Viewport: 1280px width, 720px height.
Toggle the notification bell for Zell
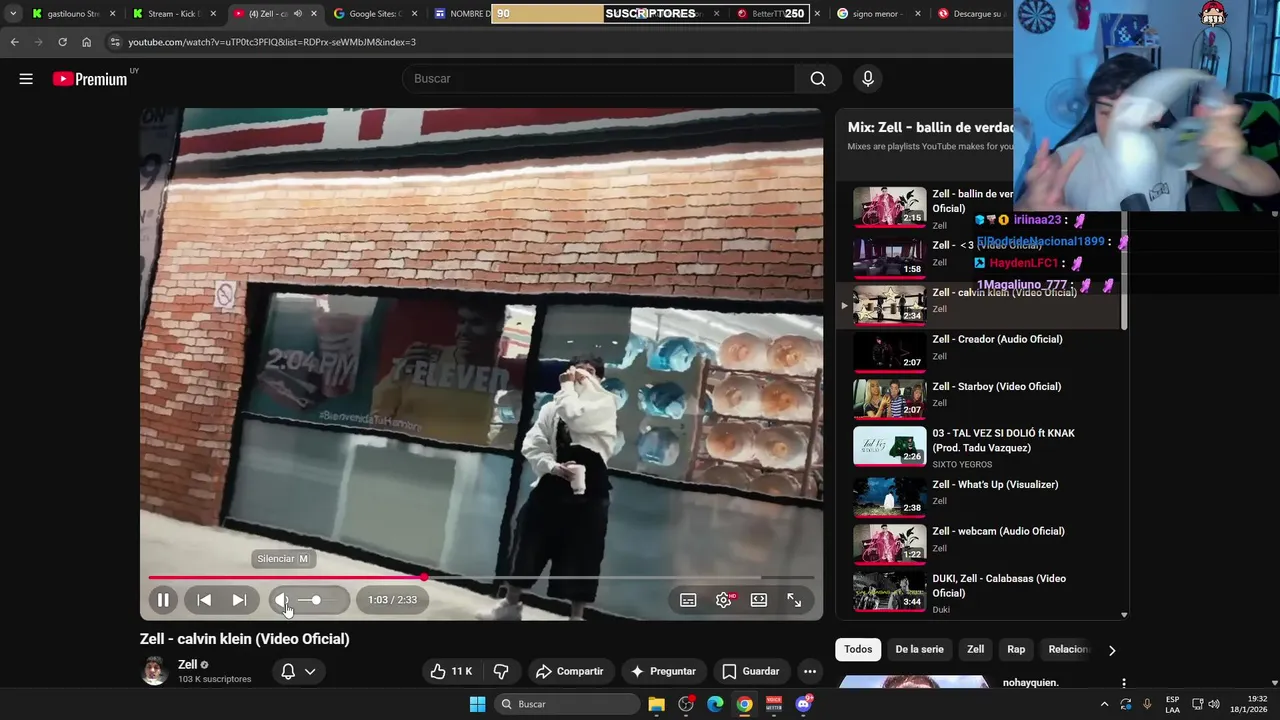coord(288,671)
